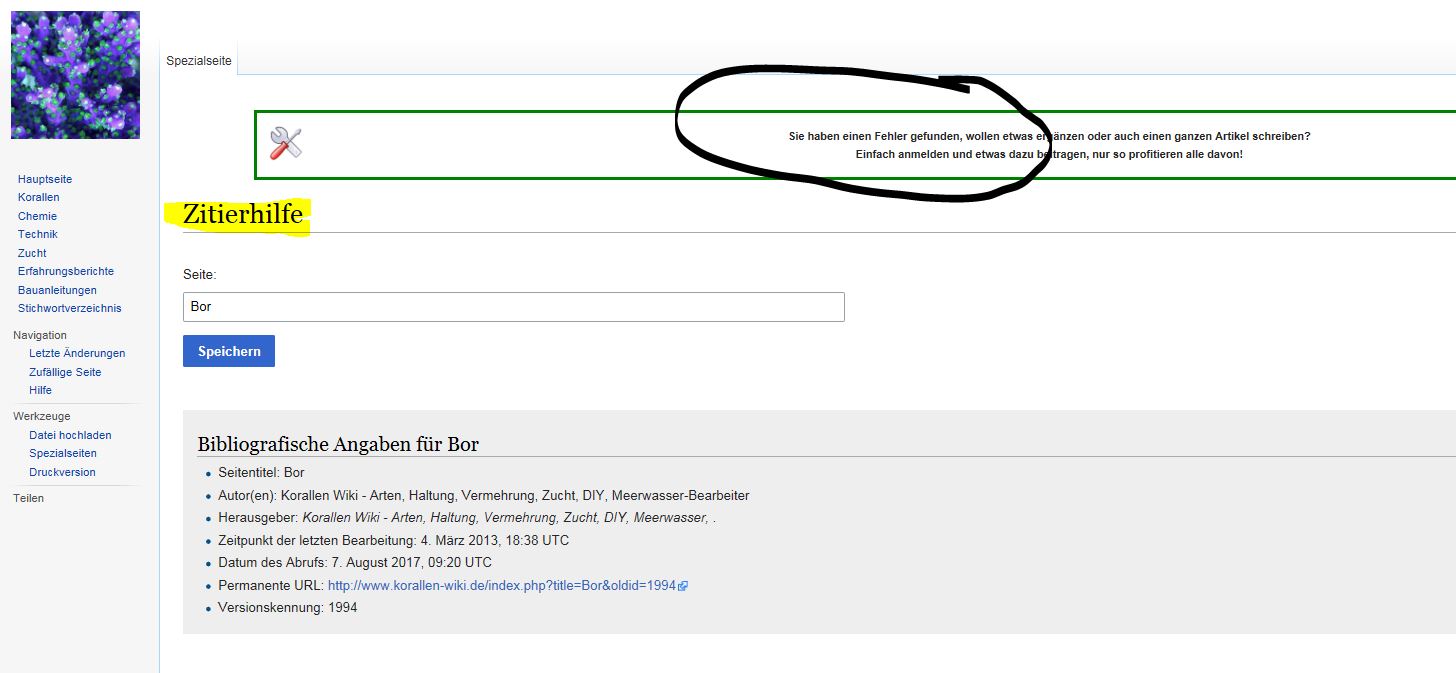The width and height of the screenshot is (1456, 673).
Task: Open the Zucht sidebar link
Action: 32,253
